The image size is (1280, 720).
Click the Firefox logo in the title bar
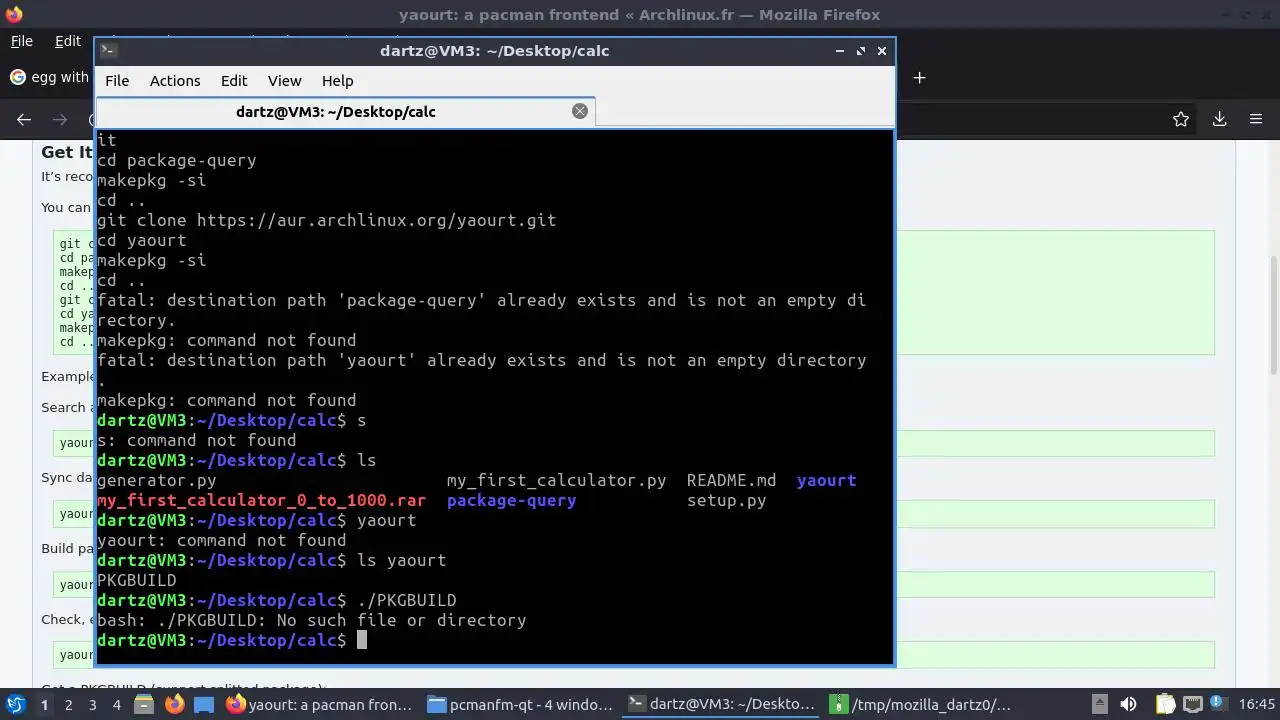[x=14, y=14]
